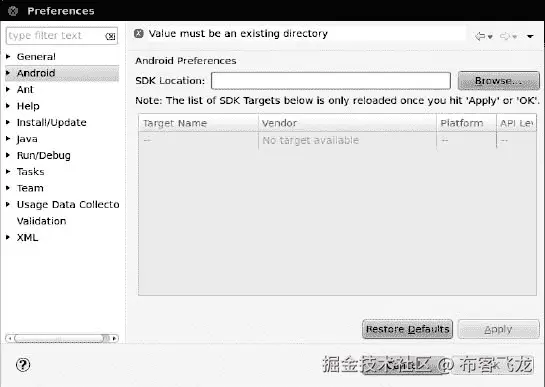Click the Browse... button for SDK Location
This screenshot has height=387, width=545.
tap(498, 81)
